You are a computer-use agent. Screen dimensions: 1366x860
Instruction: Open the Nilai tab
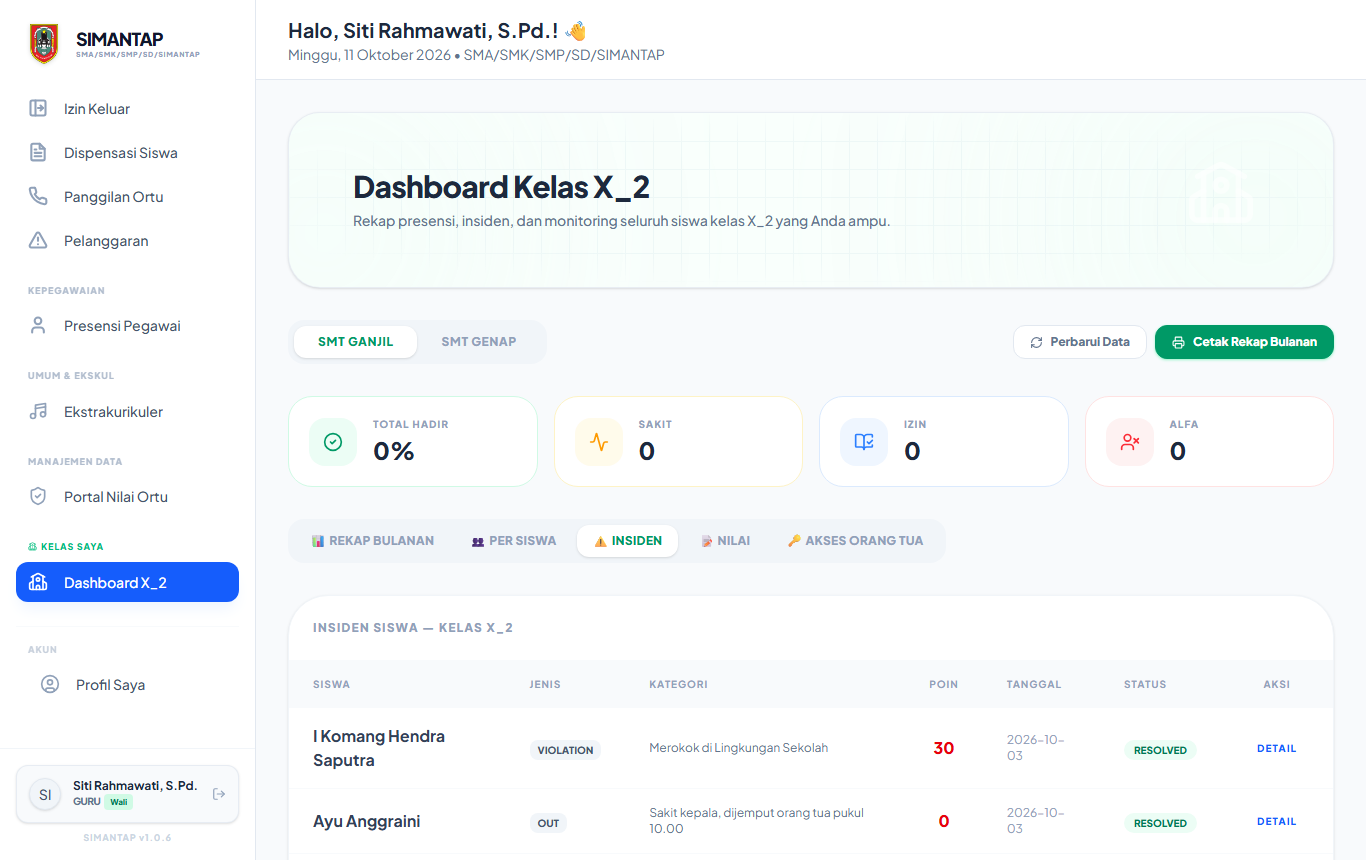click(726, 541)
